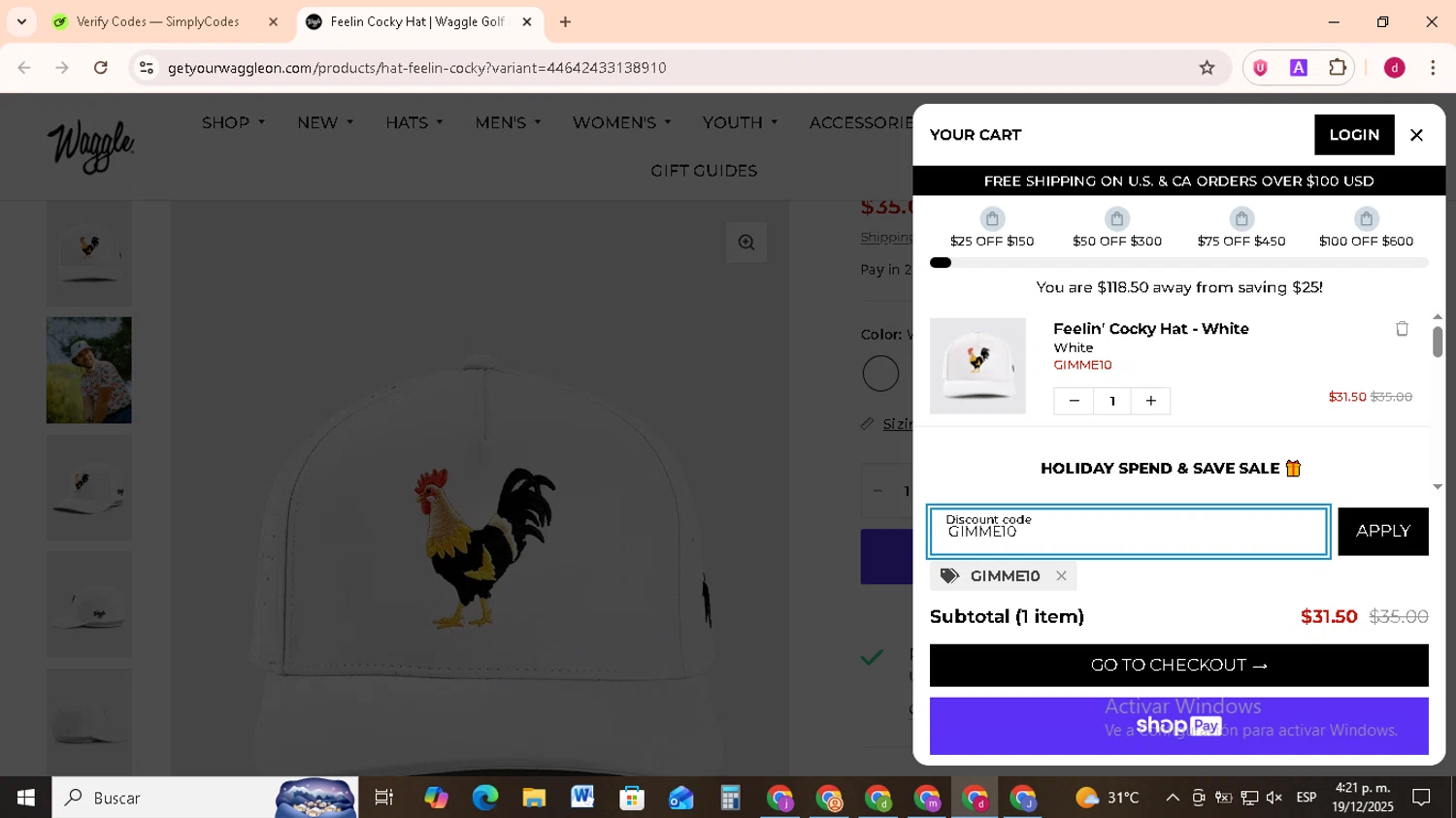The image size is (1456, 818).
Task: Expand the MEN'S menu
Action: (x=508, y=123)
